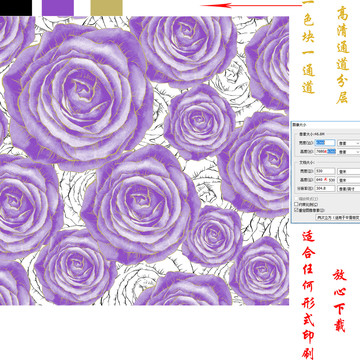Open the bicubic resampling method dropdown
Viewport: 360px width, 360px height.
[x=338, y=217]
